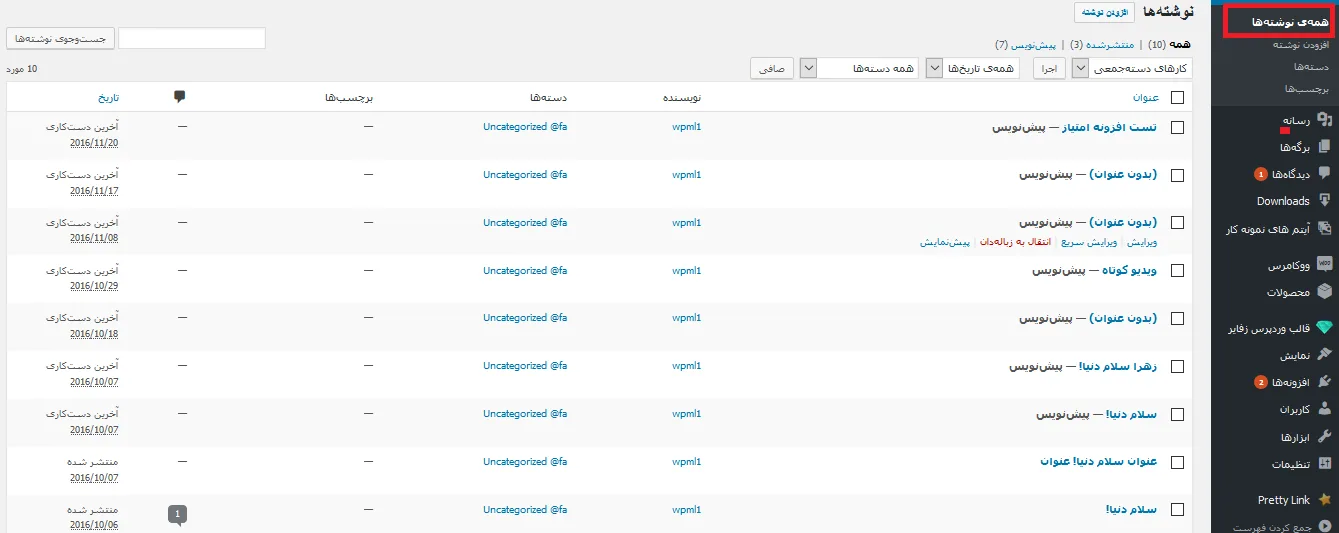This screenshot has width=1339, height=533.
Task: Click the 10 مورد items count text
Action: (22, 69)
